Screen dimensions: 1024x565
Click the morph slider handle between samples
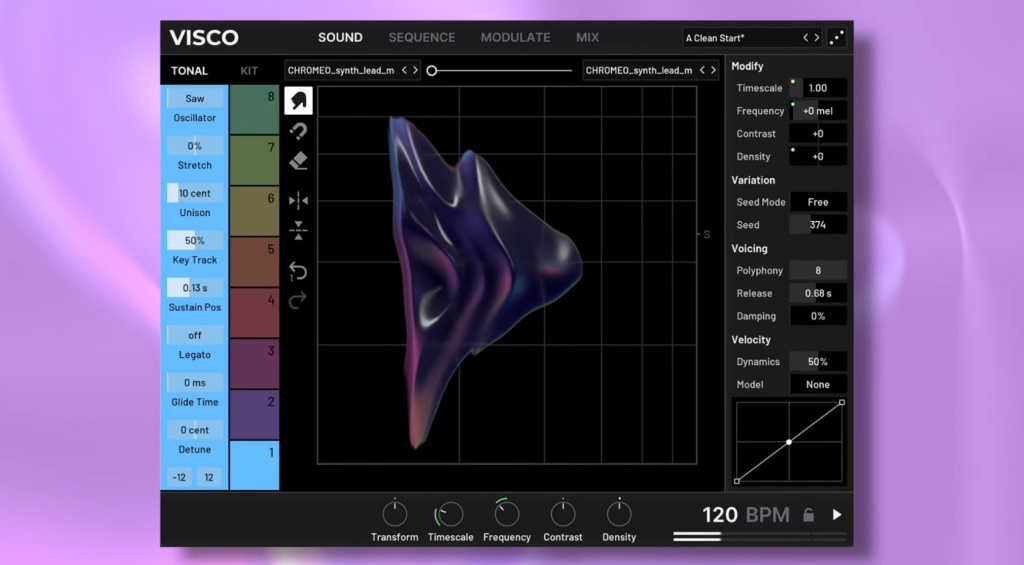[x=432, y=71]
